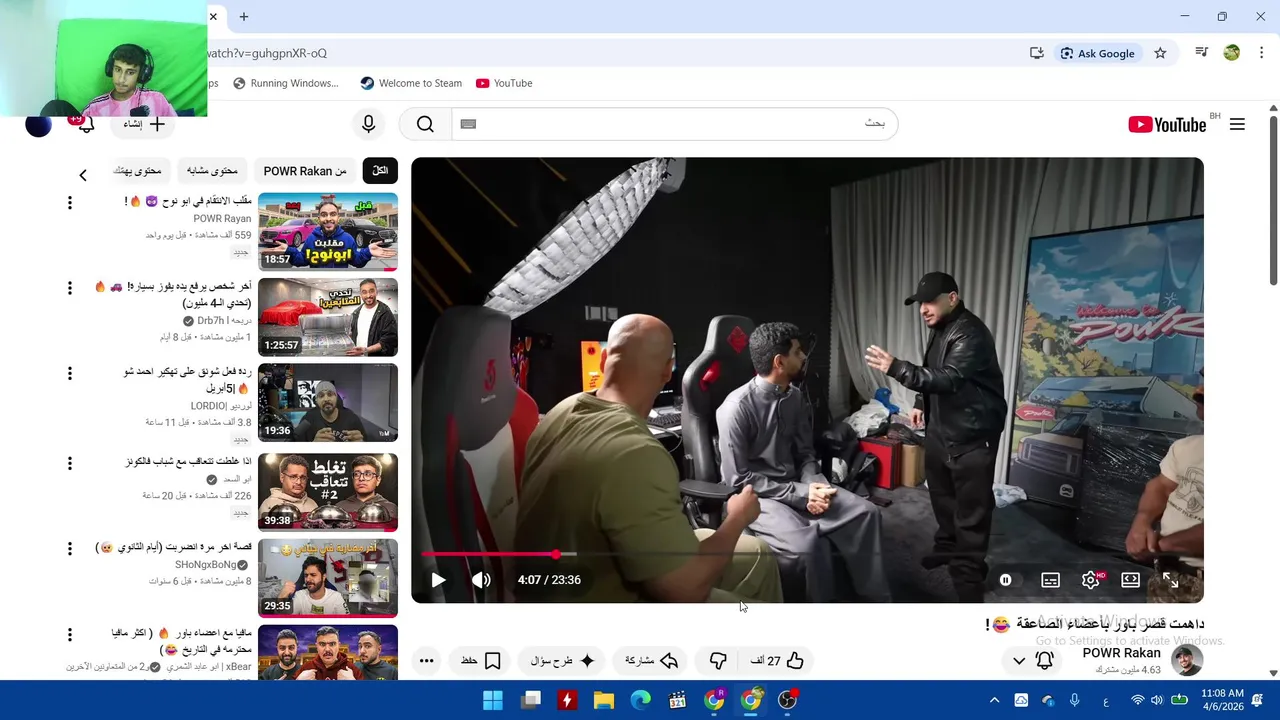Open the 1:25:57 car challenge video thumbnail
This screenshot has width=1280, height=720.
[328, 317]
